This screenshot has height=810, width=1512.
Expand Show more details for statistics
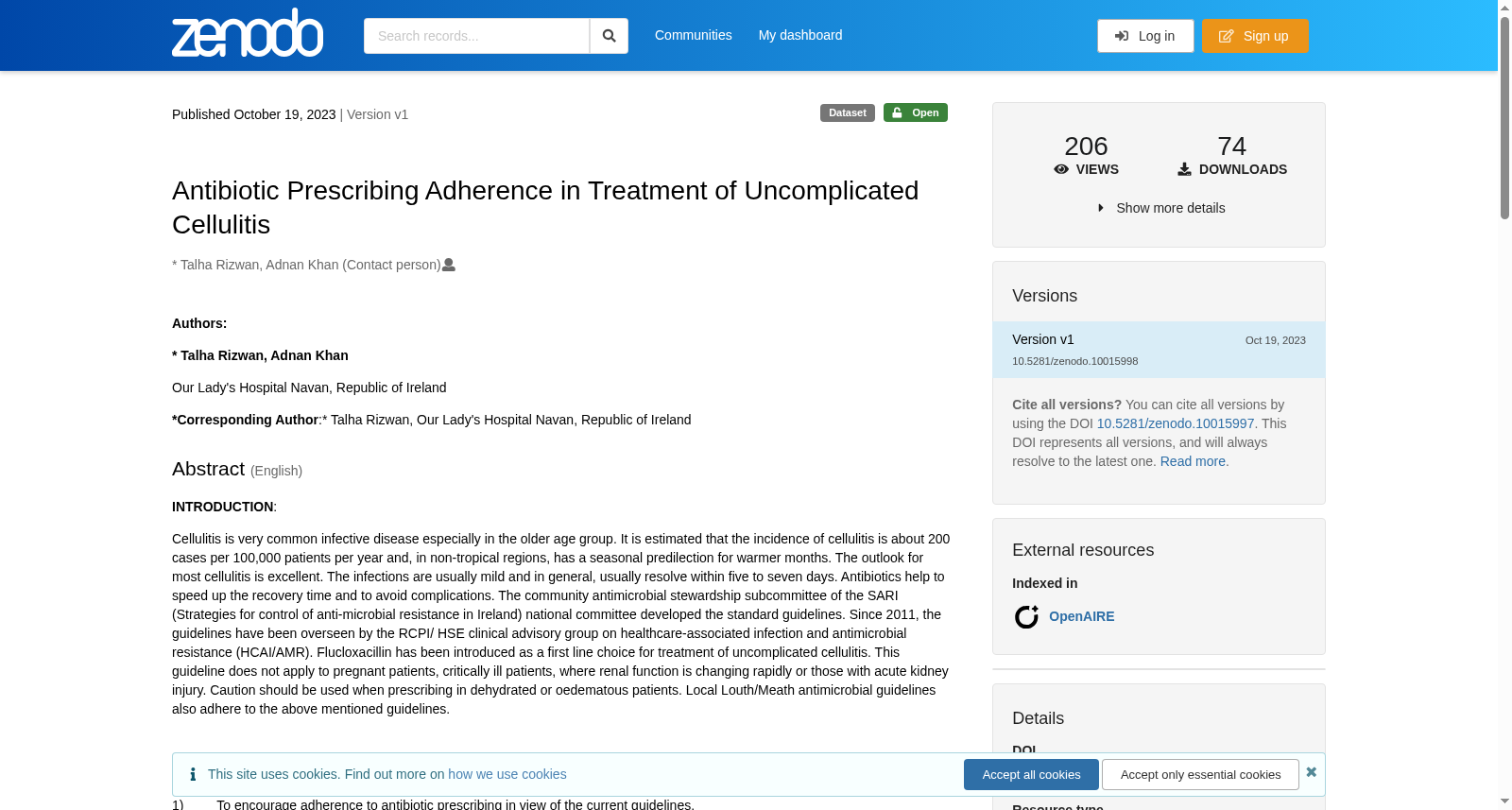coord(1160,208)
